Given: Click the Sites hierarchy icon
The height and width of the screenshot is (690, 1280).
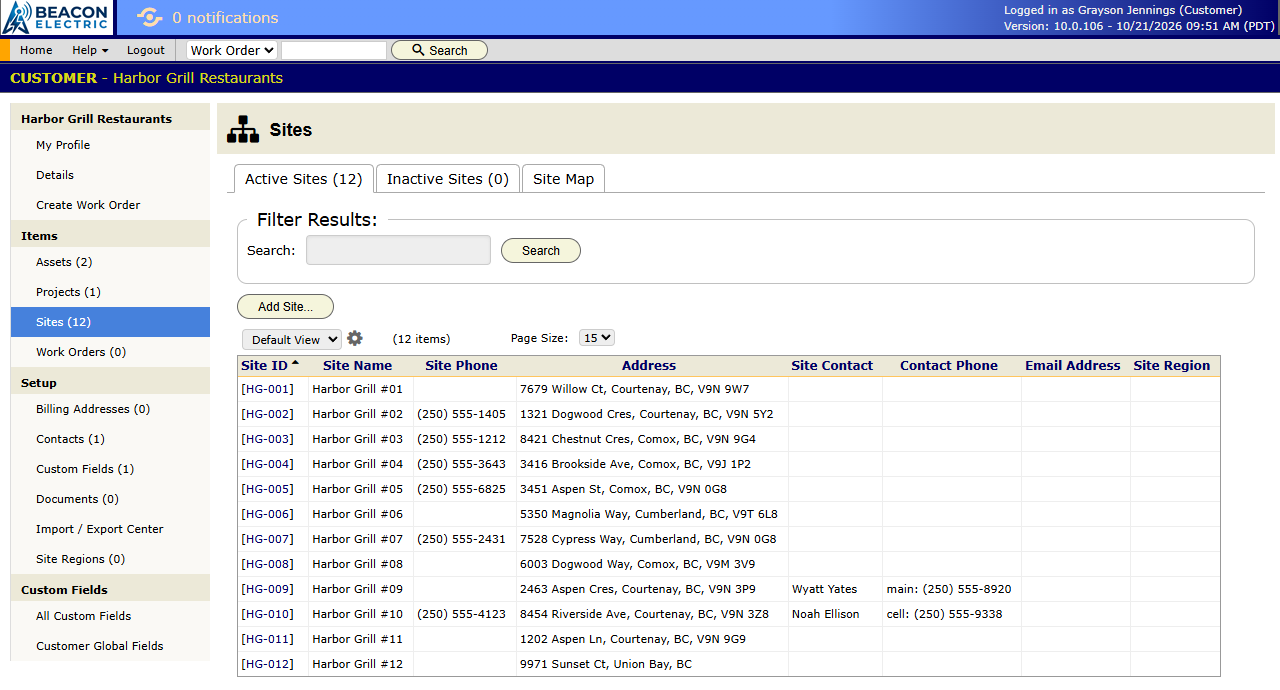Looking at the screenshot, I should [x=243, y=130].
